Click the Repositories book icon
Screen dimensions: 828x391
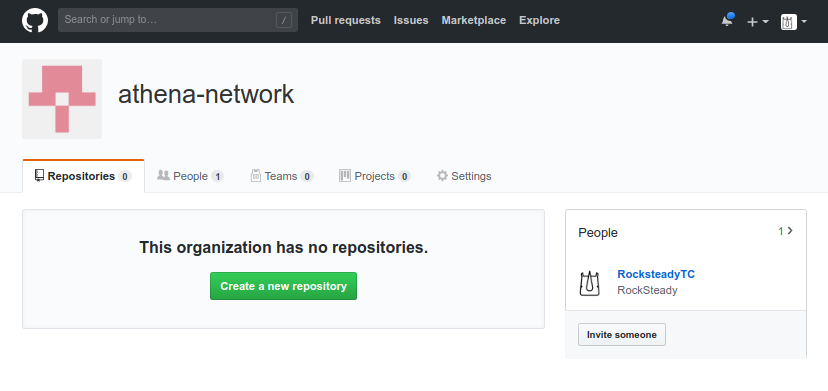(39, 175)
